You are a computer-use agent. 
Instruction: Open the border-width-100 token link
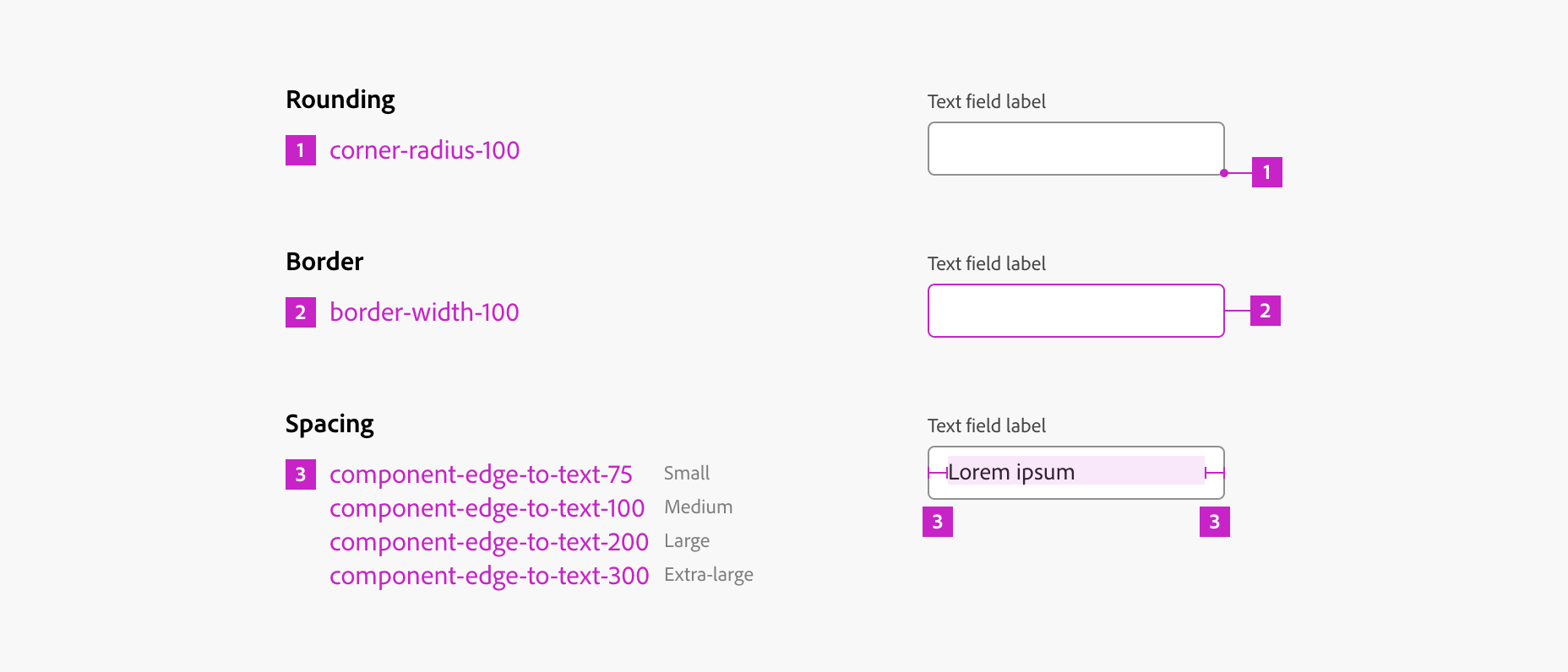click(423, 312)
